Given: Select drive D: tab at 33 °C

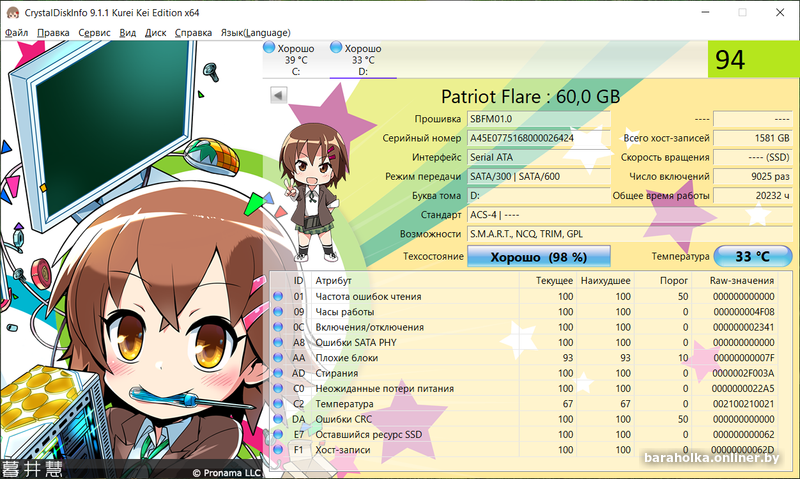Looking at the screenshot, I should [x=363, y=60].
